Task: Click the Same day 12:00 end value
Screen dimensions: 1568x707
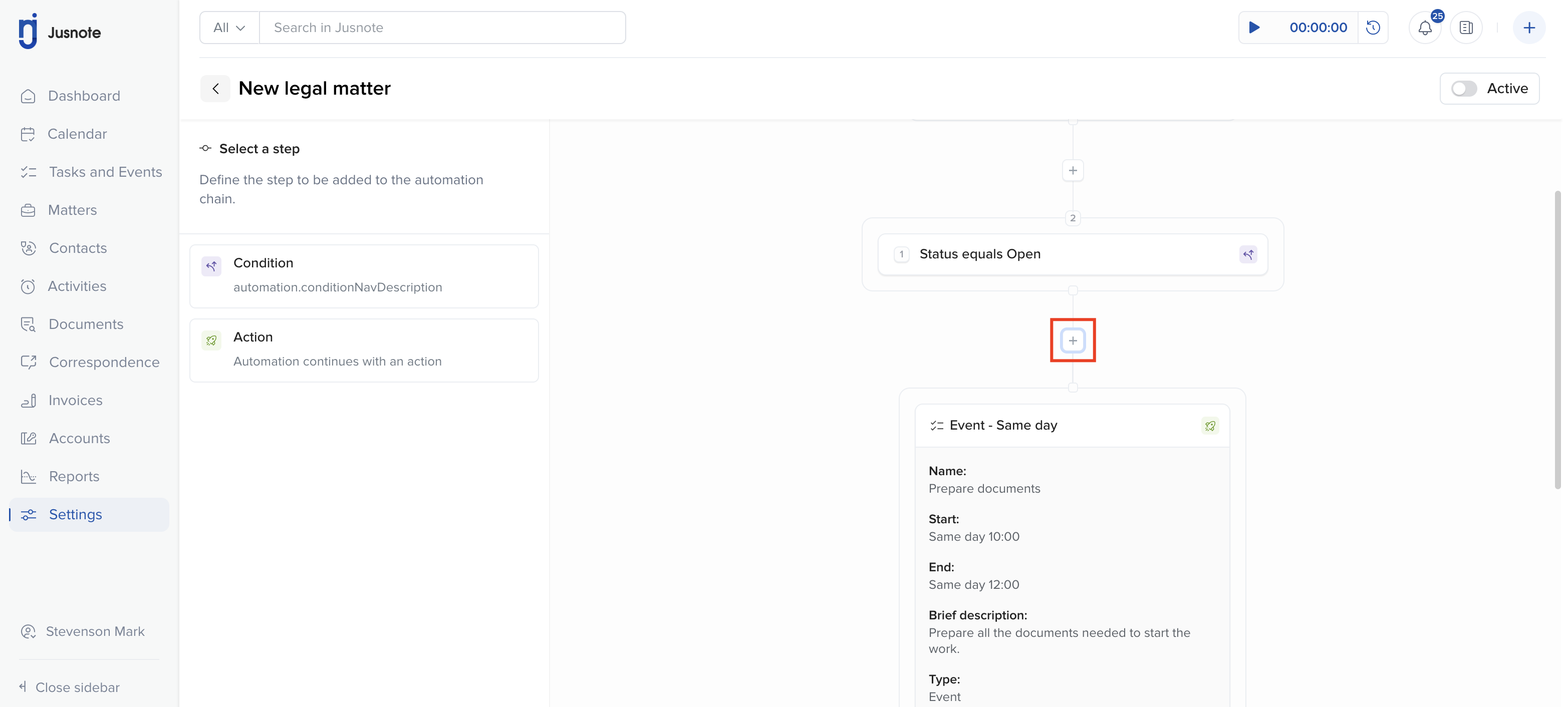Action: 974,585
